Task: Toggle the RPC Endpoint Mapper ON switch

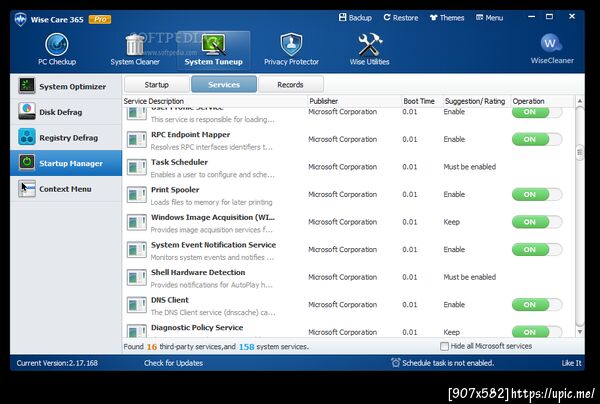Action: pyautogui.click(x=537, y=139)
